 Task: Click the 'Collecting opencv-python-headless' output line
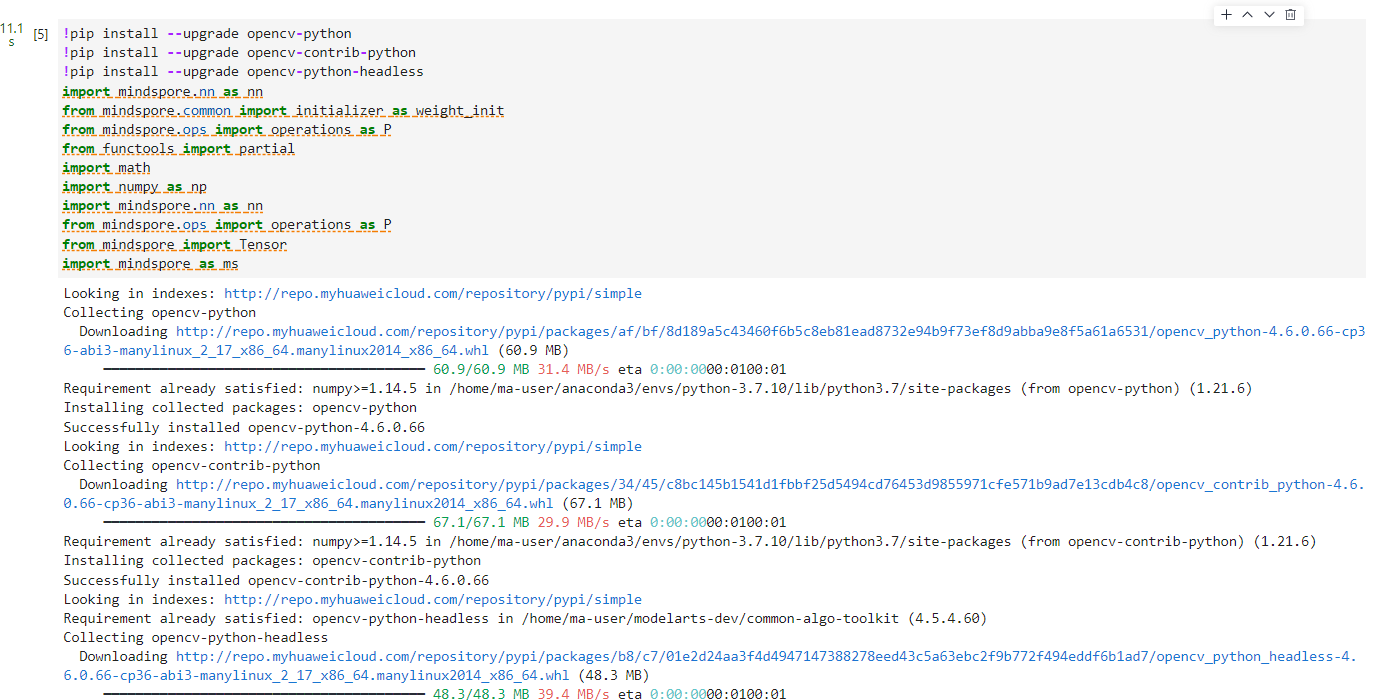coord(196,638)
